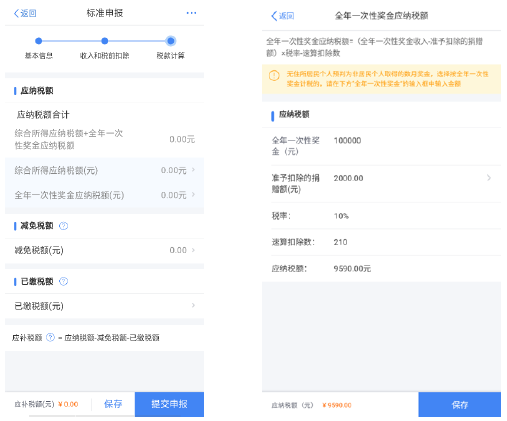Tap the help icon beside 已缴税额 heading
The width and height of the screenshot is (507, 421).
coord(63,281)
